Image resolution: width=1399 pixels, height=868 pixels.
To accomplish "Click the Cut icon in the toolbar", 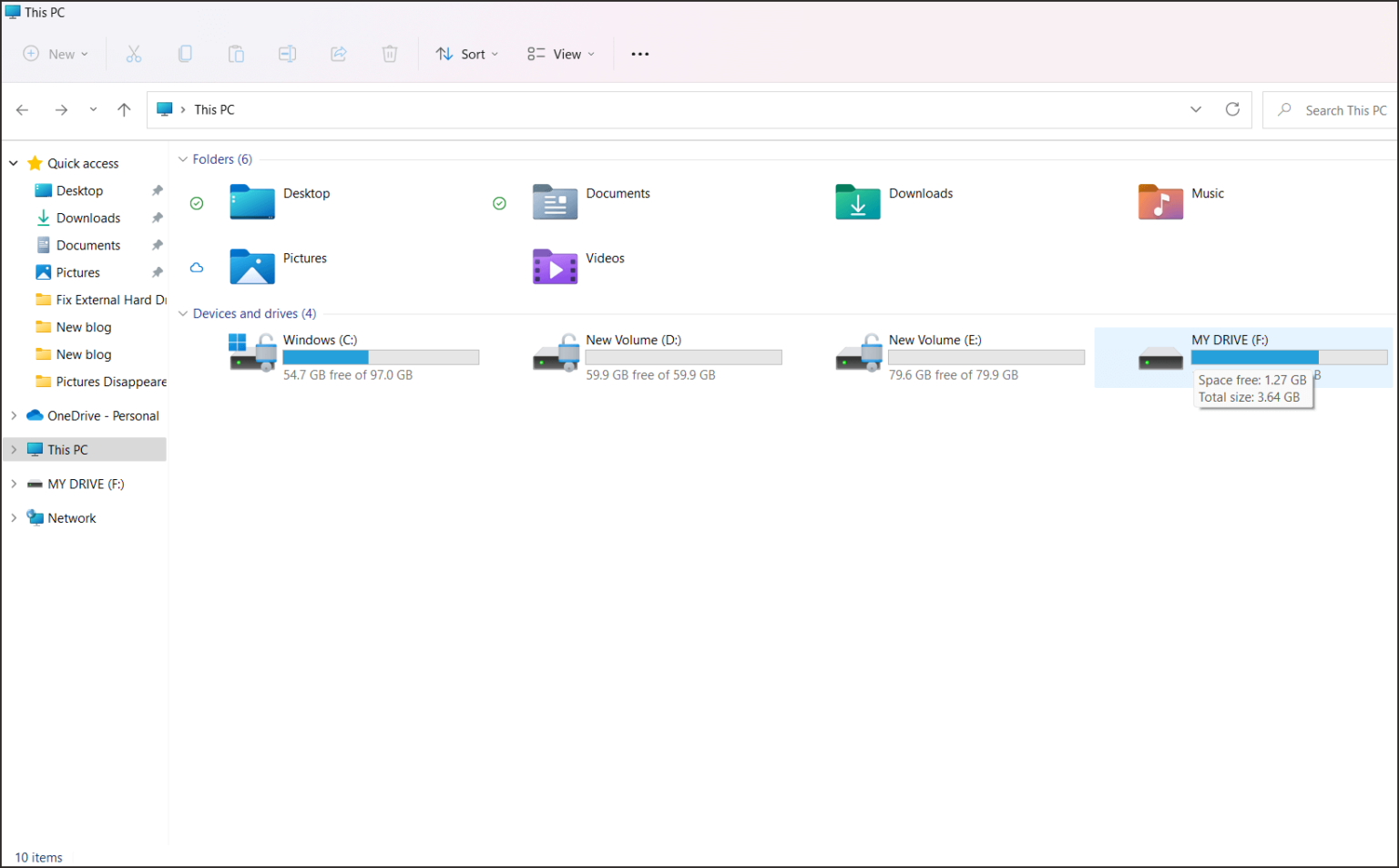I will tap(134, 54).
